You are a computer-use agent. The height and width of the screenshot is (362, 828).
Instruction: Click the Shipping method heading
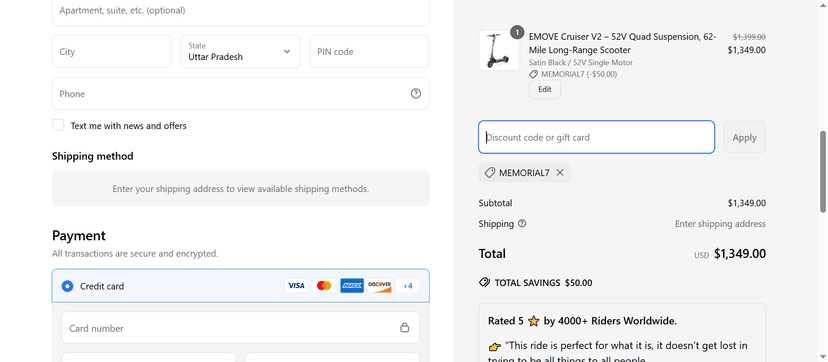[92, 156]
